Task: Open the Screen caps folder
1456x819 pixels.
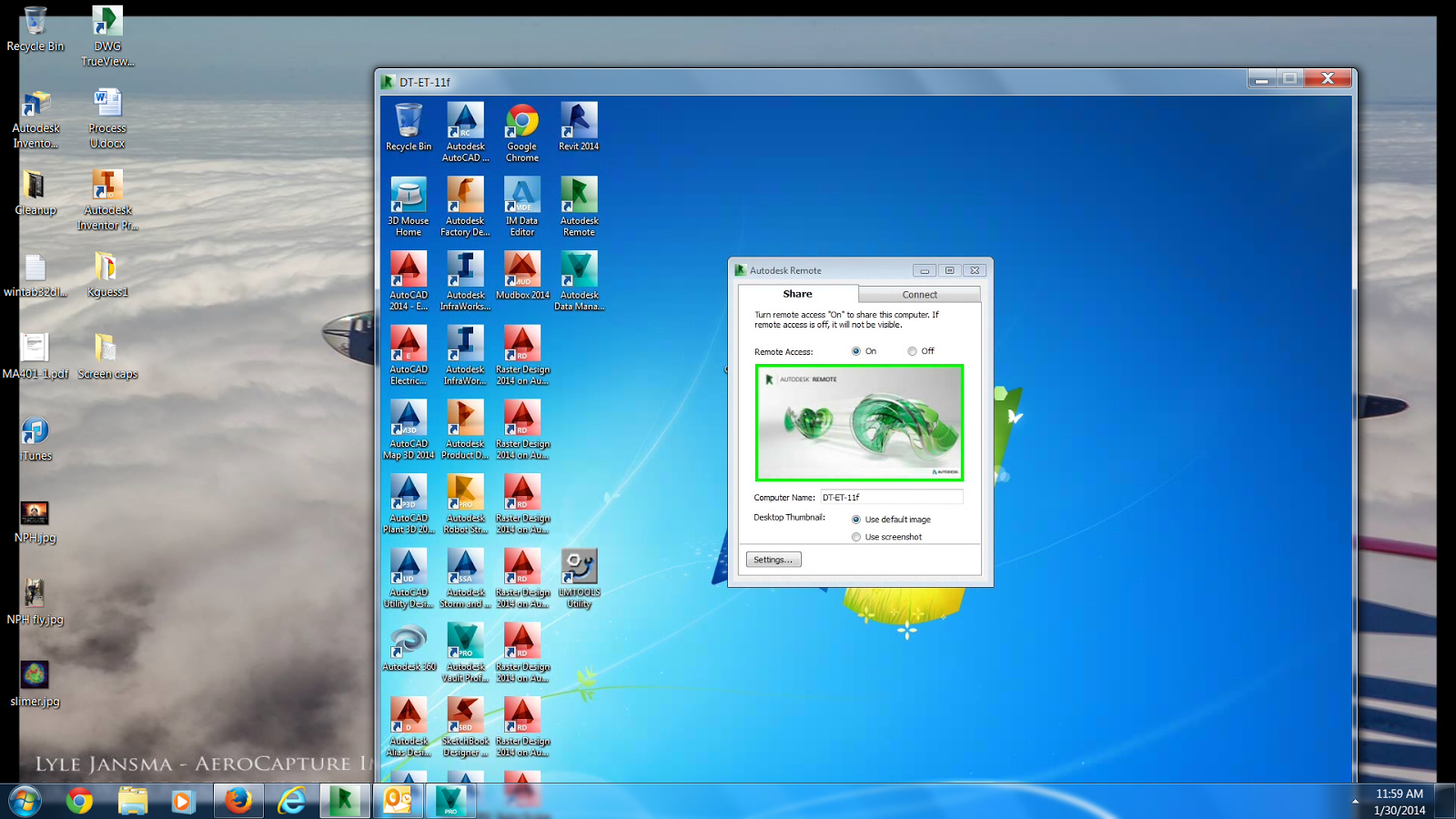Action: click(x=107, y=356)
